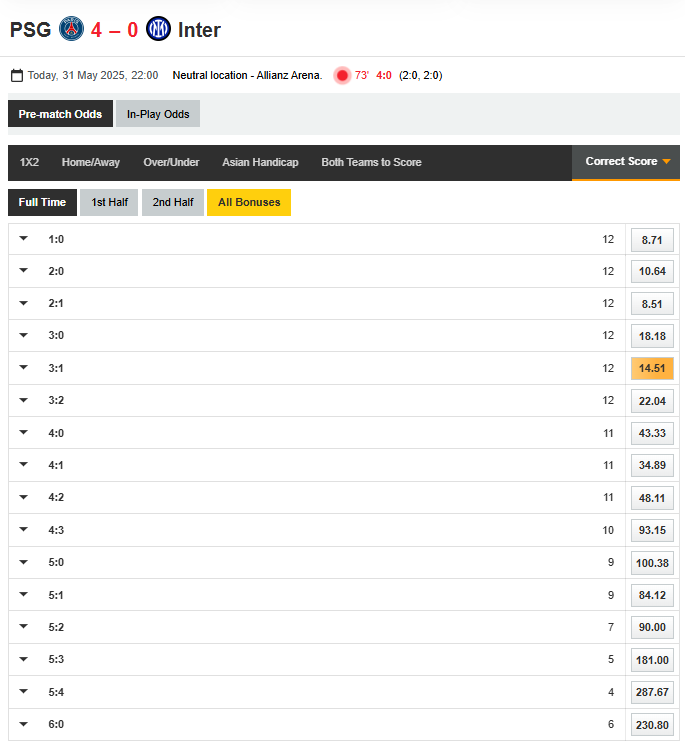685x741 pixels.
Task: Click the Inter club crest icon
Action: click(158, 29)
